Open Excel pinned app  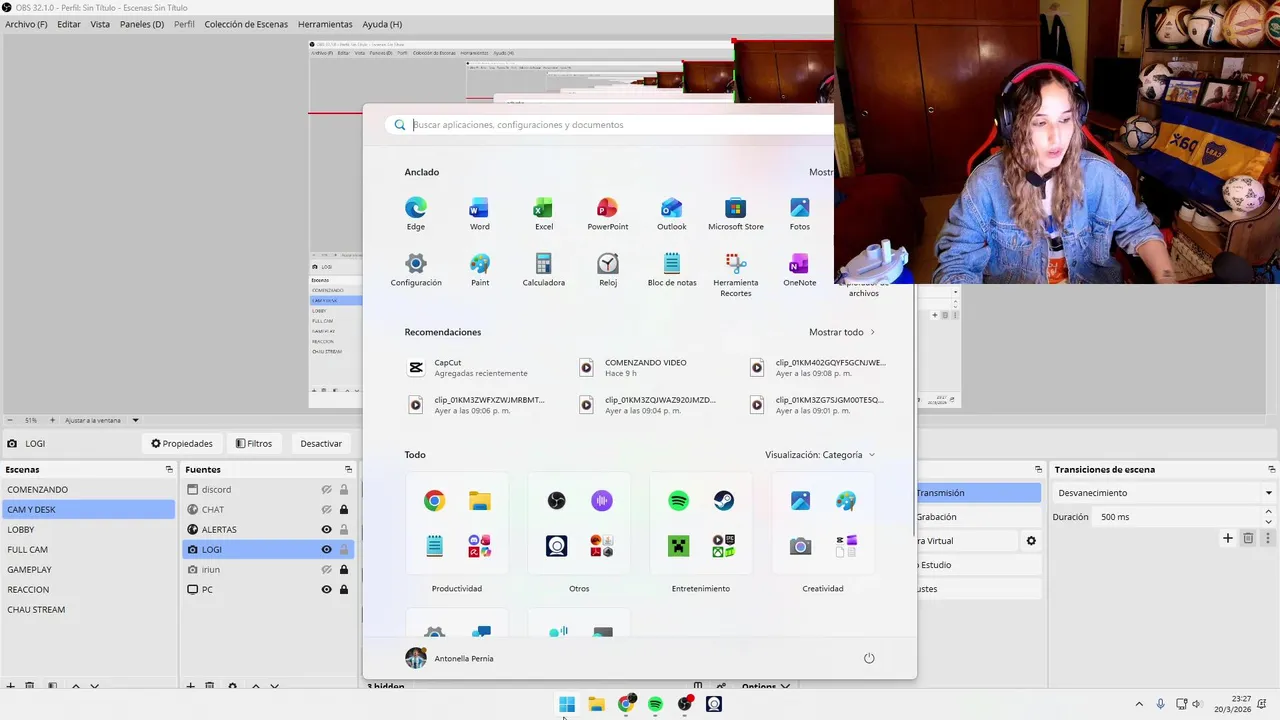[544, 214]
